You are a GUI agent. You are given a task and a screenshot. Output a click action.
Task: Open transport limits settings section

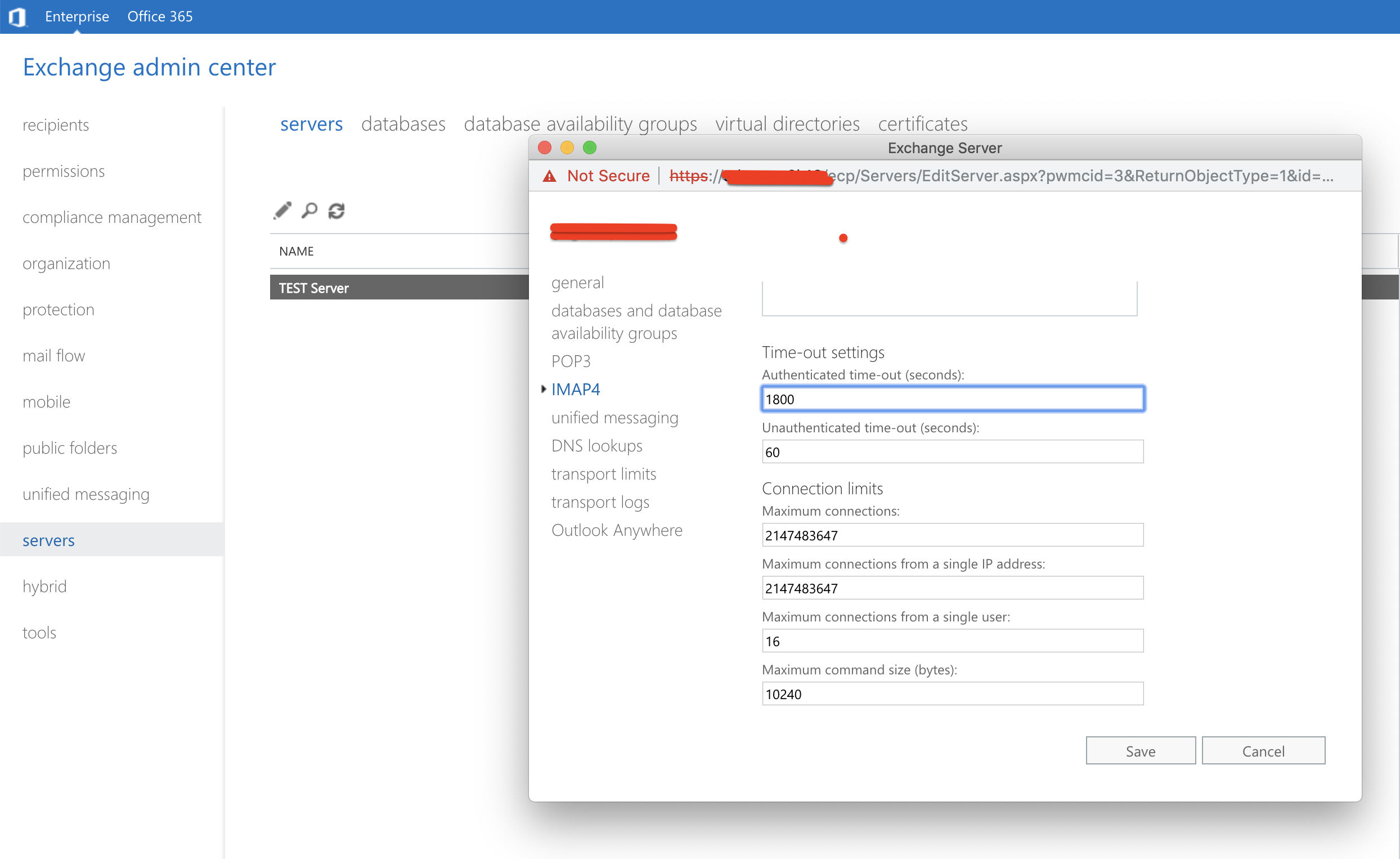[x=603, y=473]
